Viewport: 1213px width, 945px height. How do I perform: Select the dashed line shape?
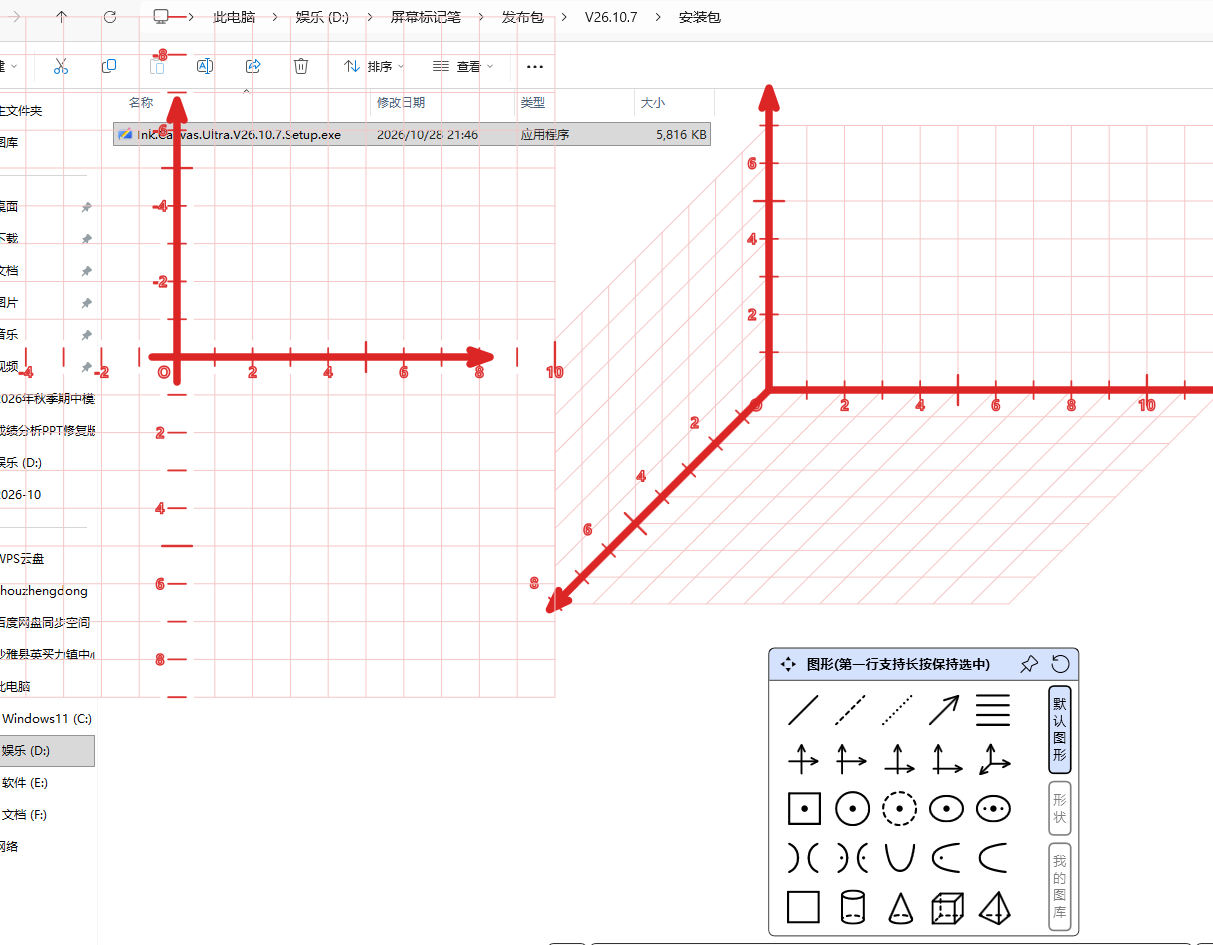click(x=851, y=710)
